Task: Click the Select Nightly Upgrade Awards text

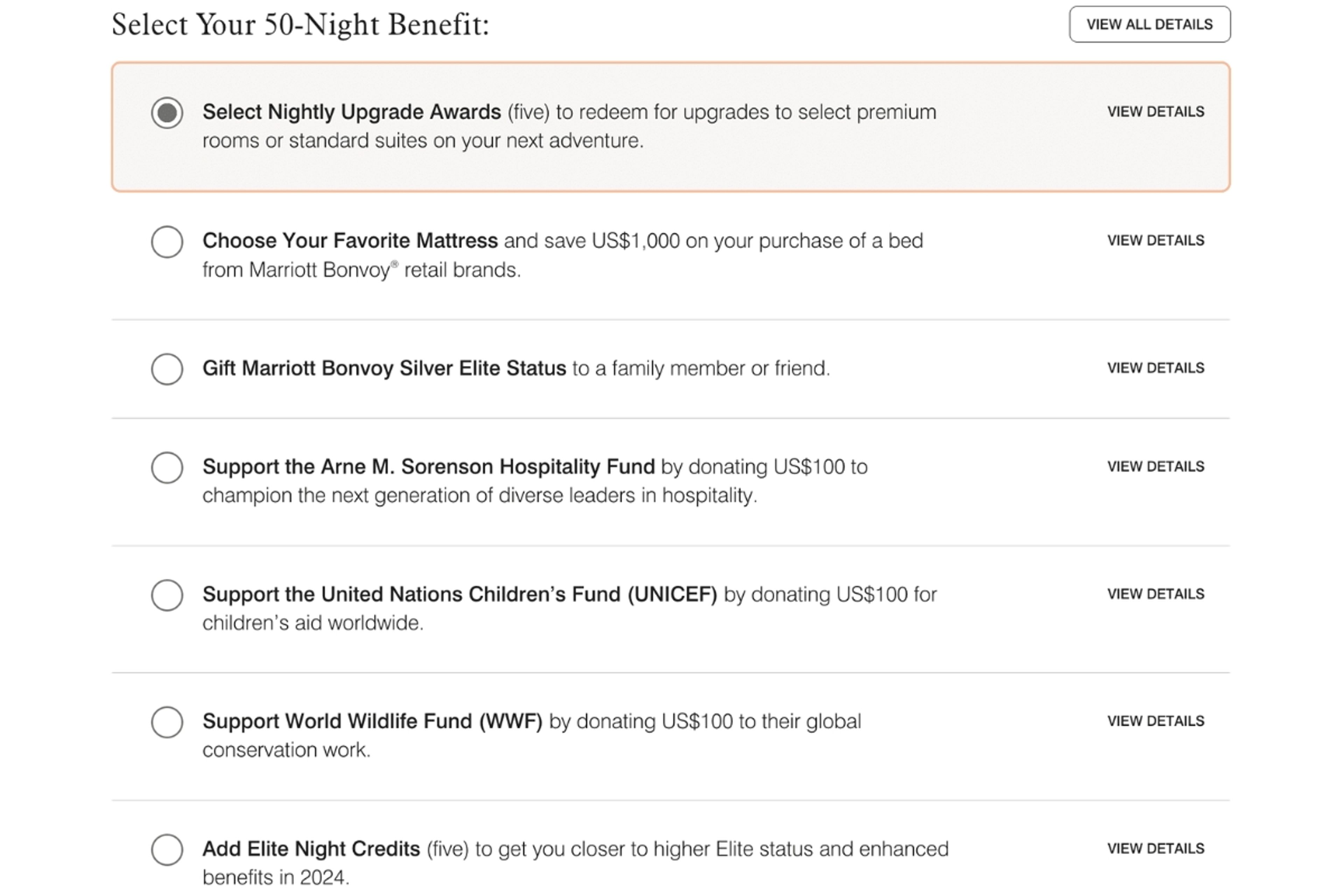Action: (351, 112)
